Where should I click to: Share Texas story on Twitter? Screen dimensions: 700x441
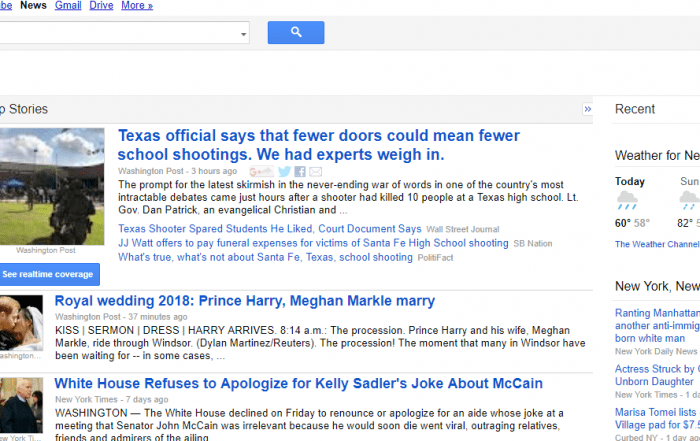click(284, 172)
